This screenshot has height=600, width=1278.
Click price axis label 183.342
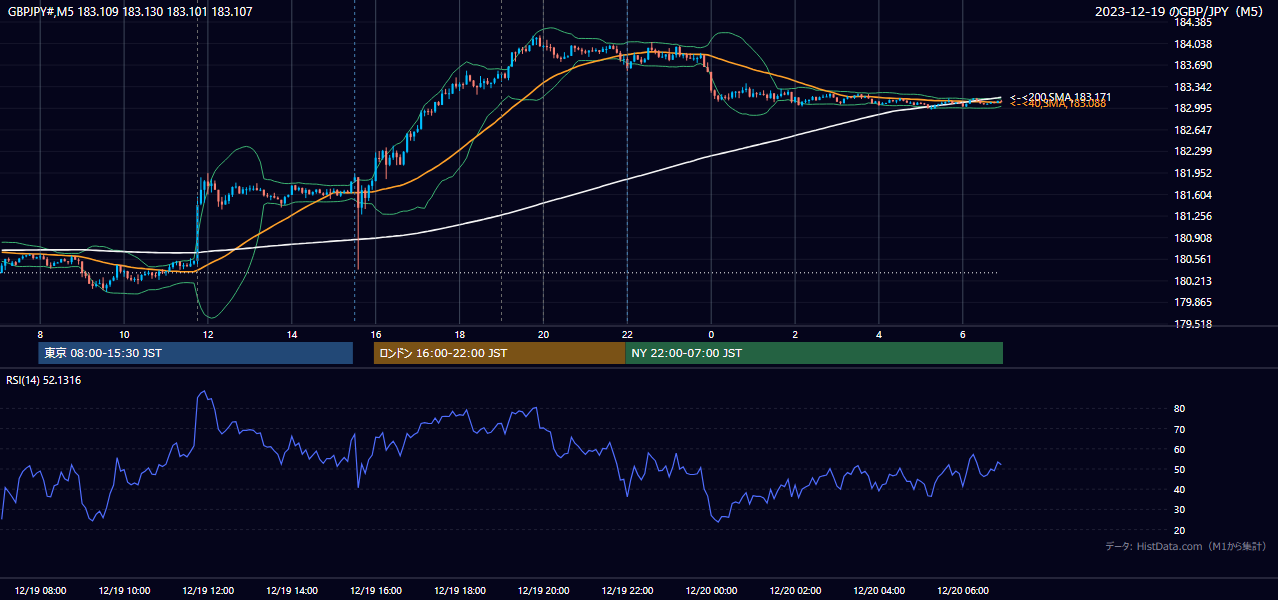pyautogui.click(x=1192, y=87)
